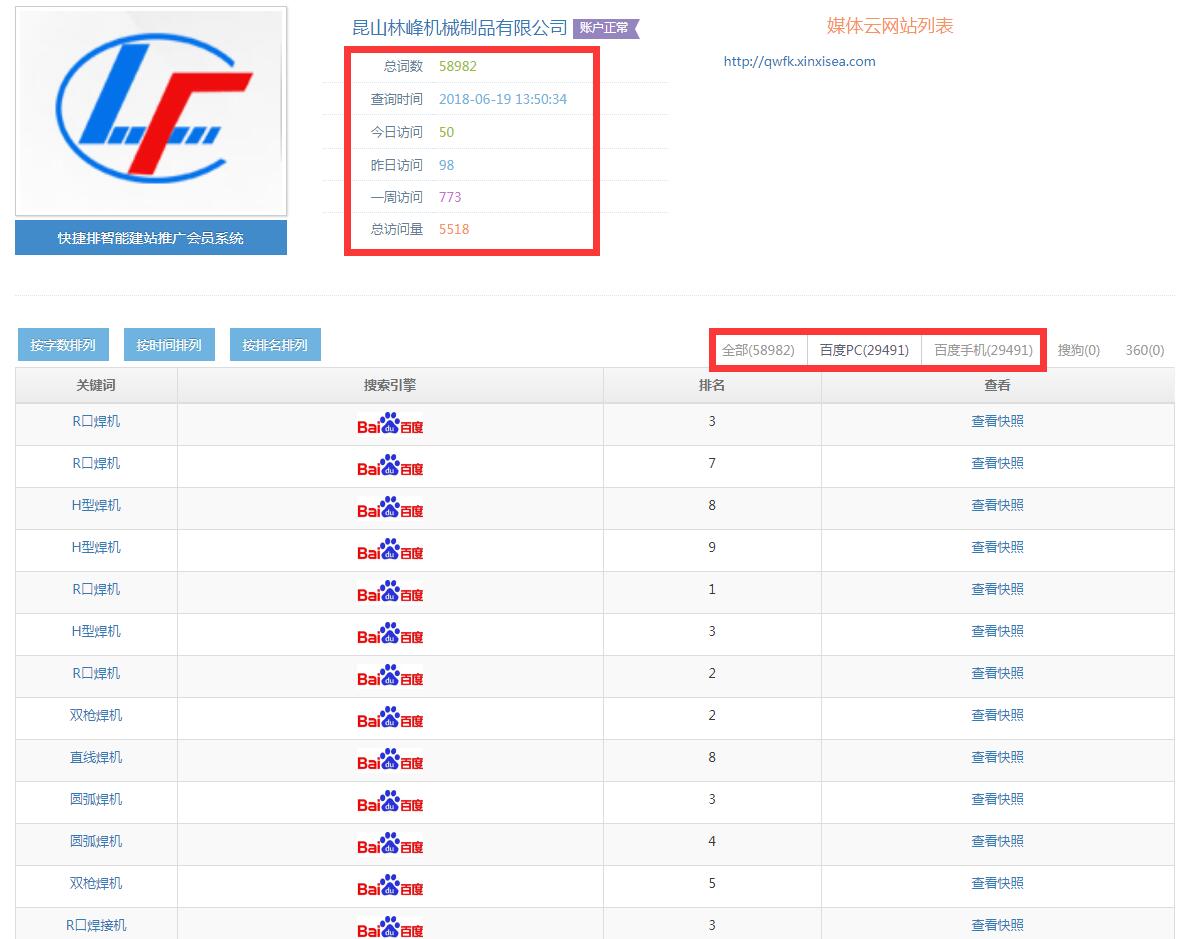
Task: Click the Baidu logo in the R口焊接机 row
Action: pyautogui.click(x=390, y=929)
